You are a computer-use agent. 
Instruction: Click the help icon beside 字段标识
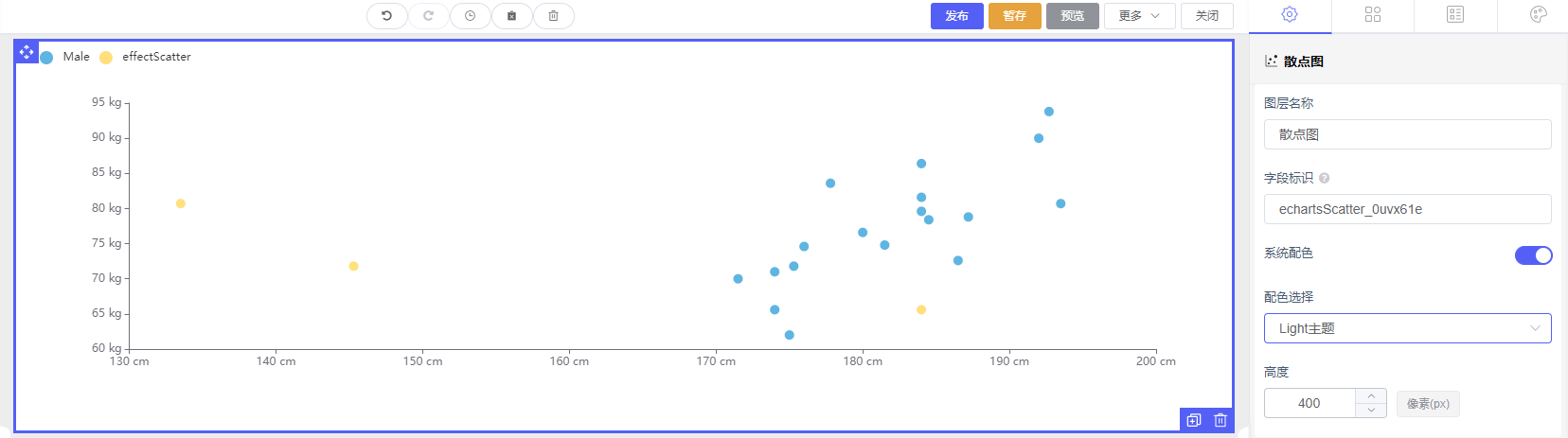click(1325, 178)
